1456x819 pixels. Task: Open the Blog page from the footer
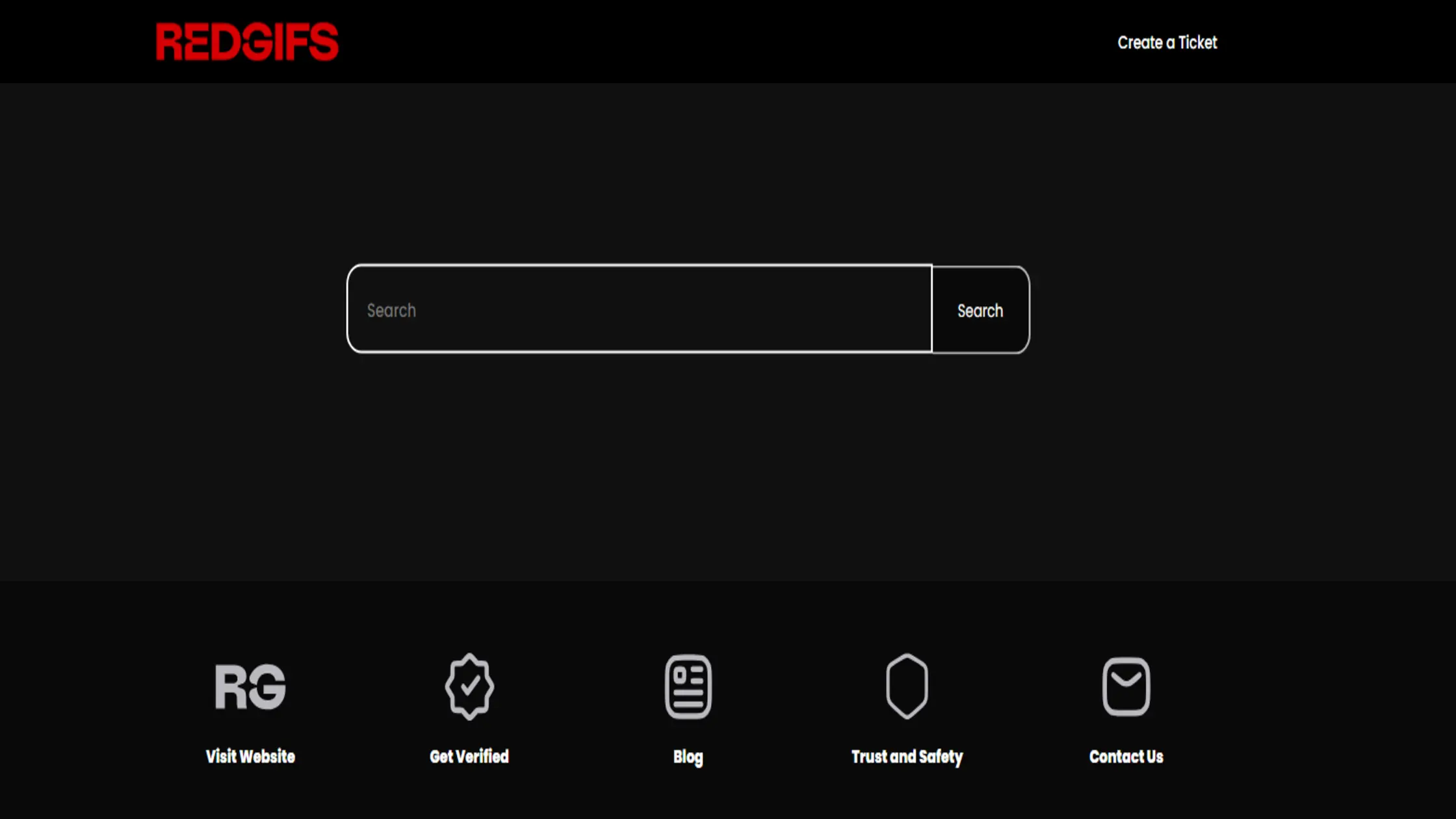[688, 756]
